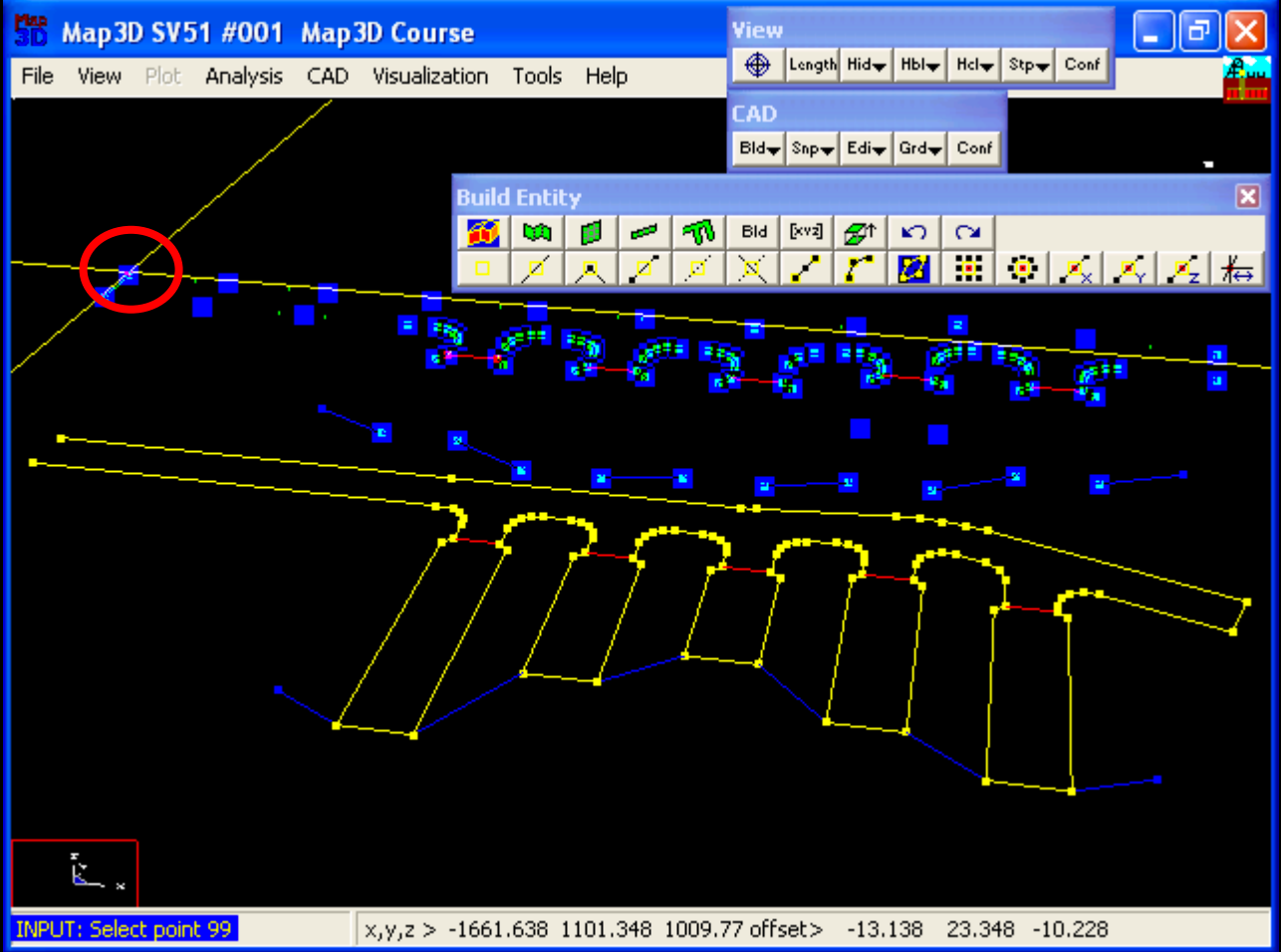Redo the last build action
This screenshot has height=952, width=1281.
click(967, 232)
